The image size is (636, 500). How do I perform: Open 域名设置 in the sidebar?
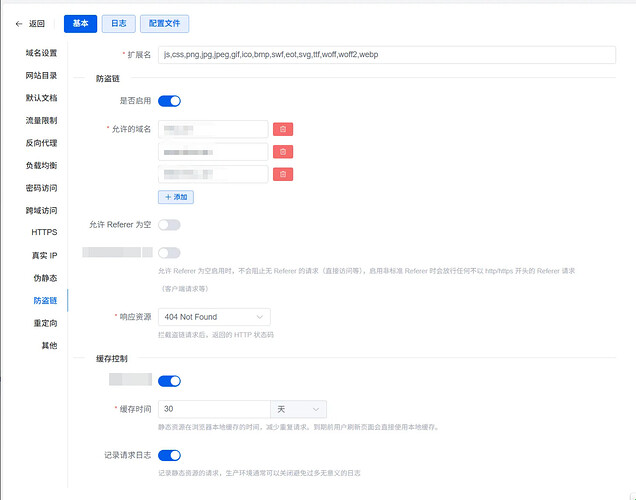click(x=41, y=53)
